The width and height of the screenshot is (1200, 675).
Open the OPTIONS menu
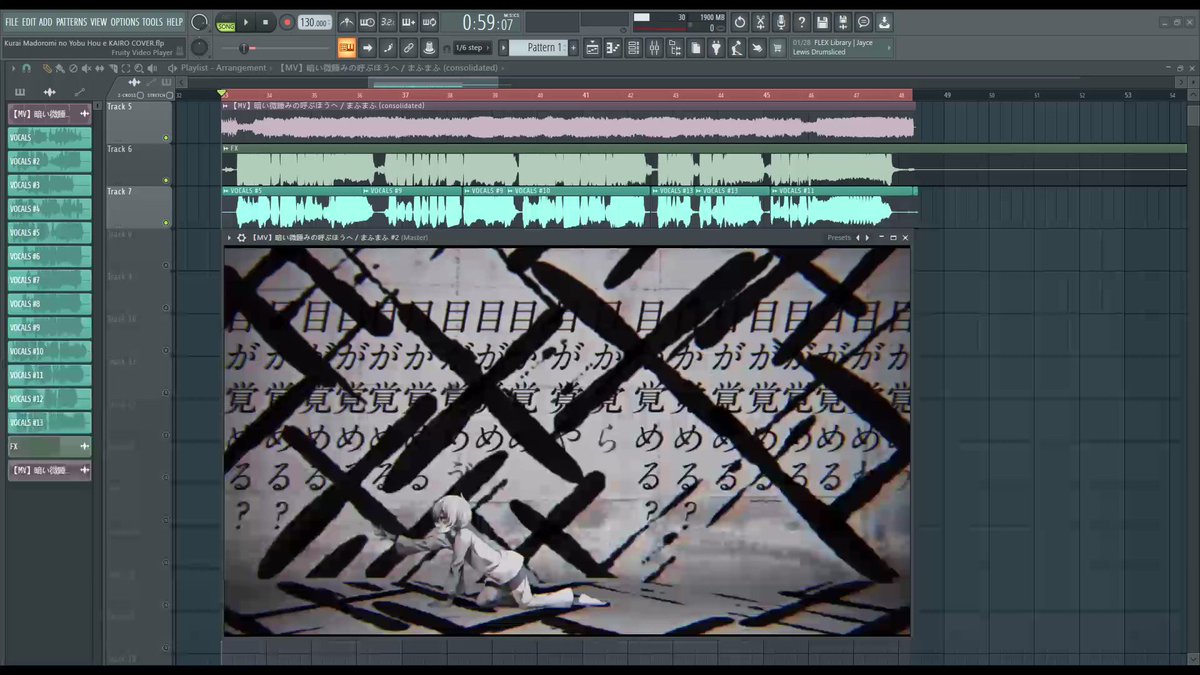click(x=125, y=21)
